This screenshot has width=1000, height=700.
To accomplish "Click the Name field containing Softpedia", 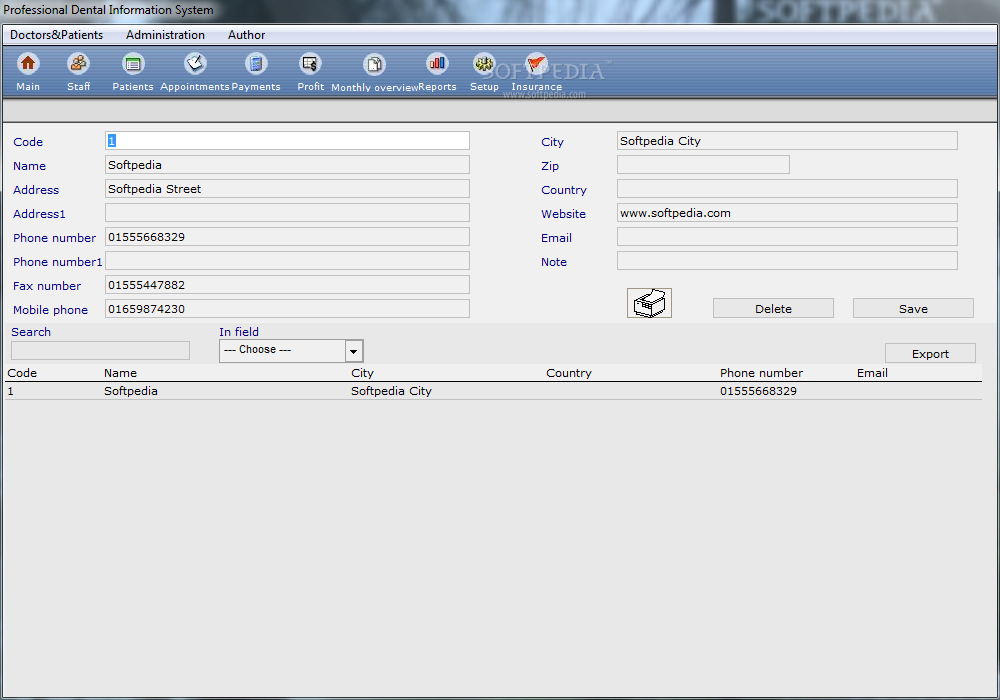I will click(x=287, y=165).
